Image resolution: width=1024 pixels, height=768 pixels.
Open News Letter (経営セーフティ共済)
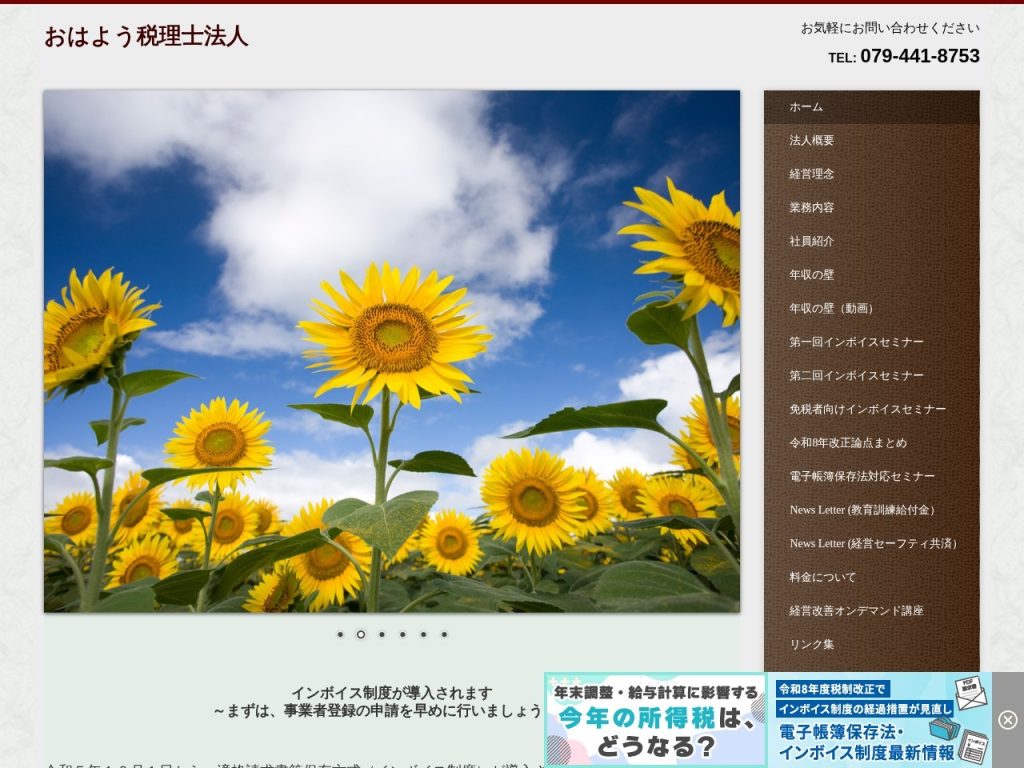[872, 544]
